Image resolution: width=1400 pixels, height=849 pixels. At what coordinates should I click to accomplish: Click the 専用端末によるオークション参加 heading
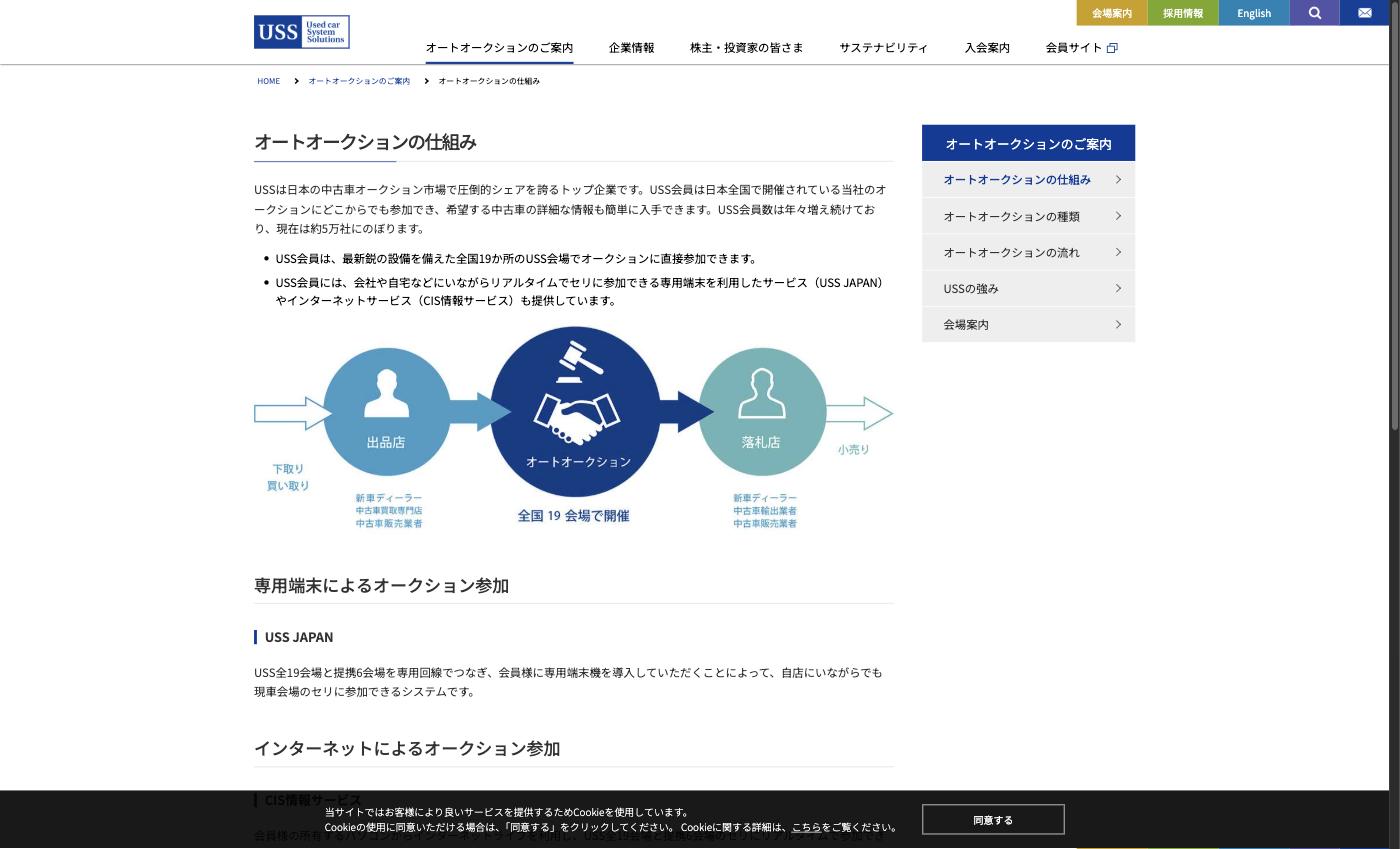tap(381, 585)
